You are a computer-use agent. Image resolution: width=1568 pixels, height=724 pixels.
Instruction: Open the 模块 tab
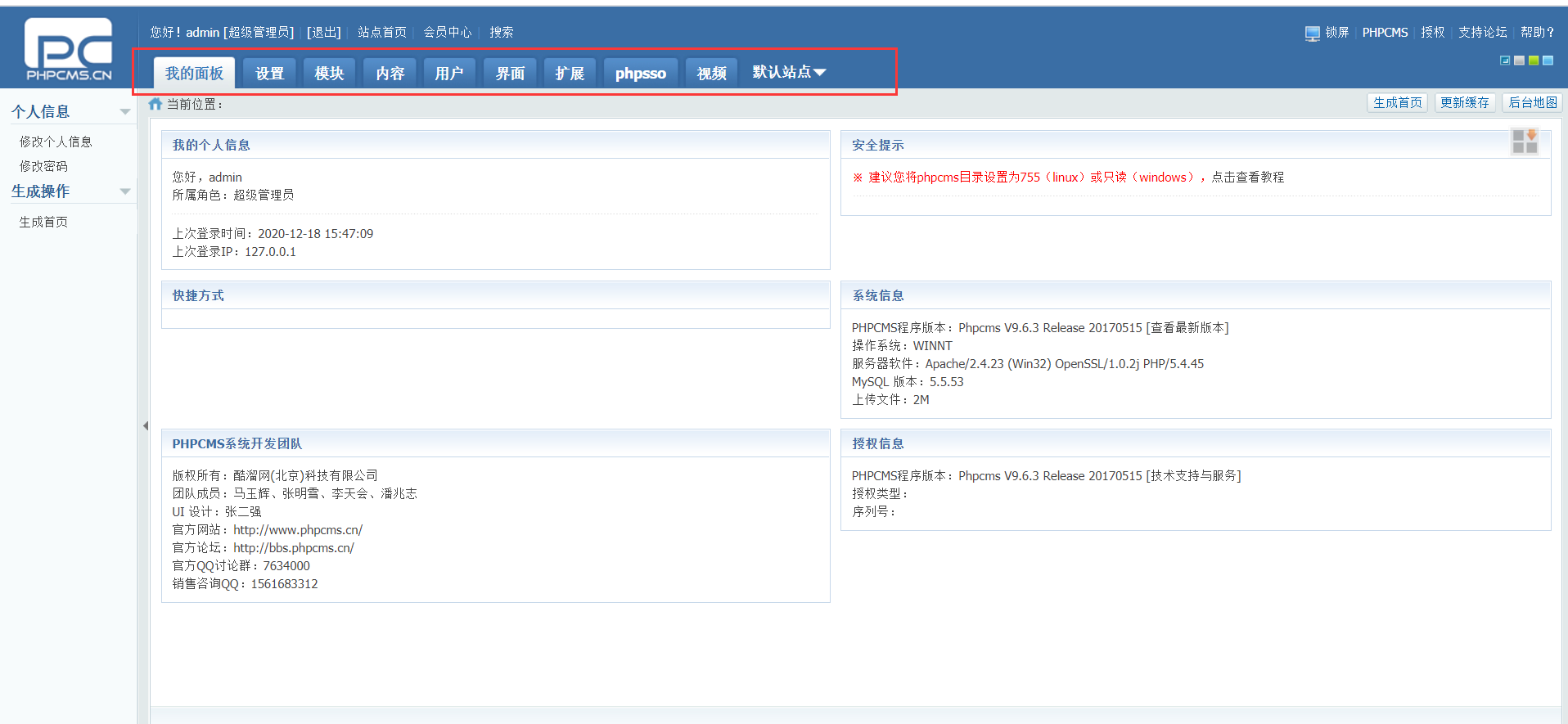(x=329, y=73)
